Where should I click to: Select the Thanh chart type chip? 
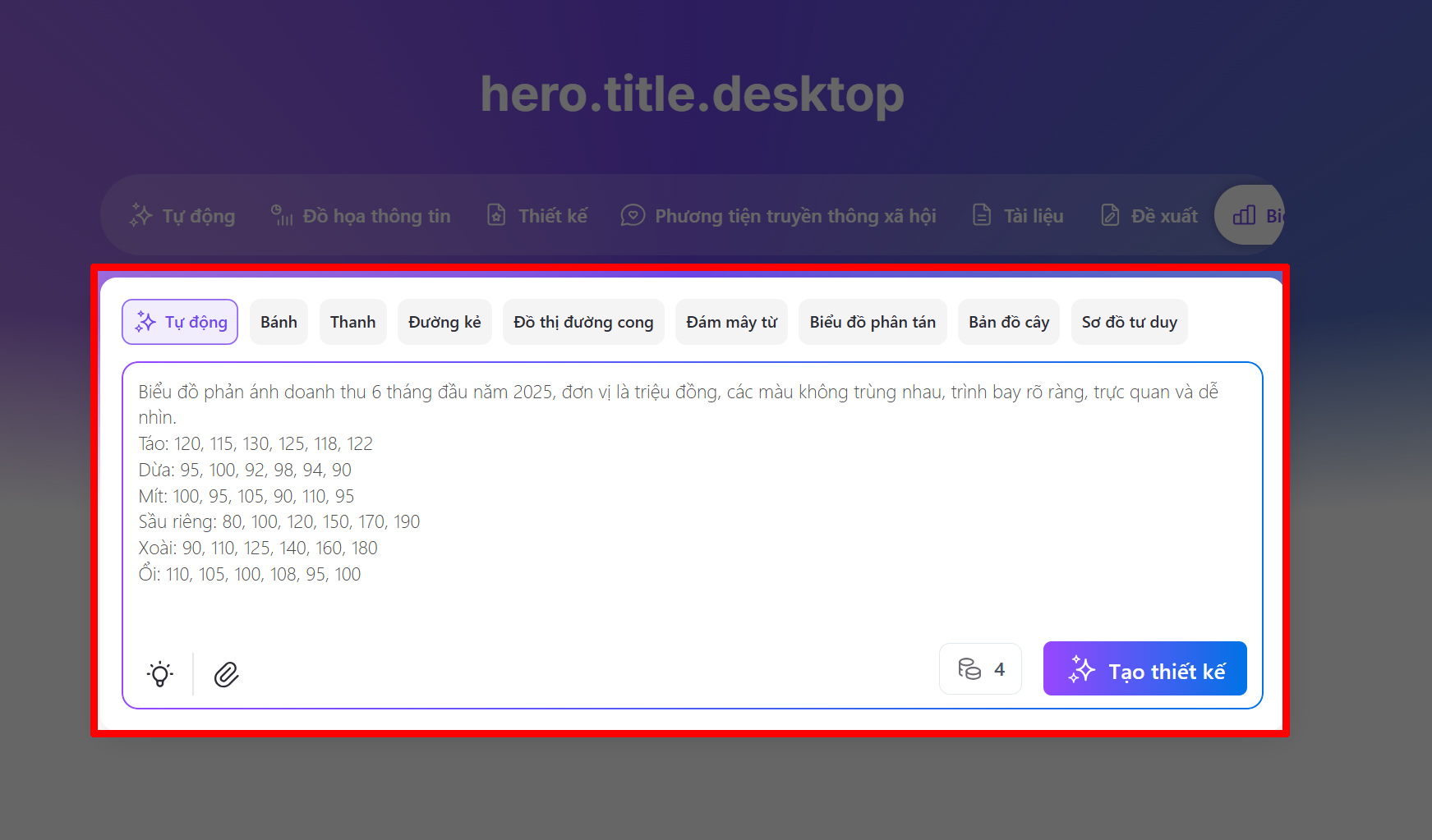(x=352, y=322)
